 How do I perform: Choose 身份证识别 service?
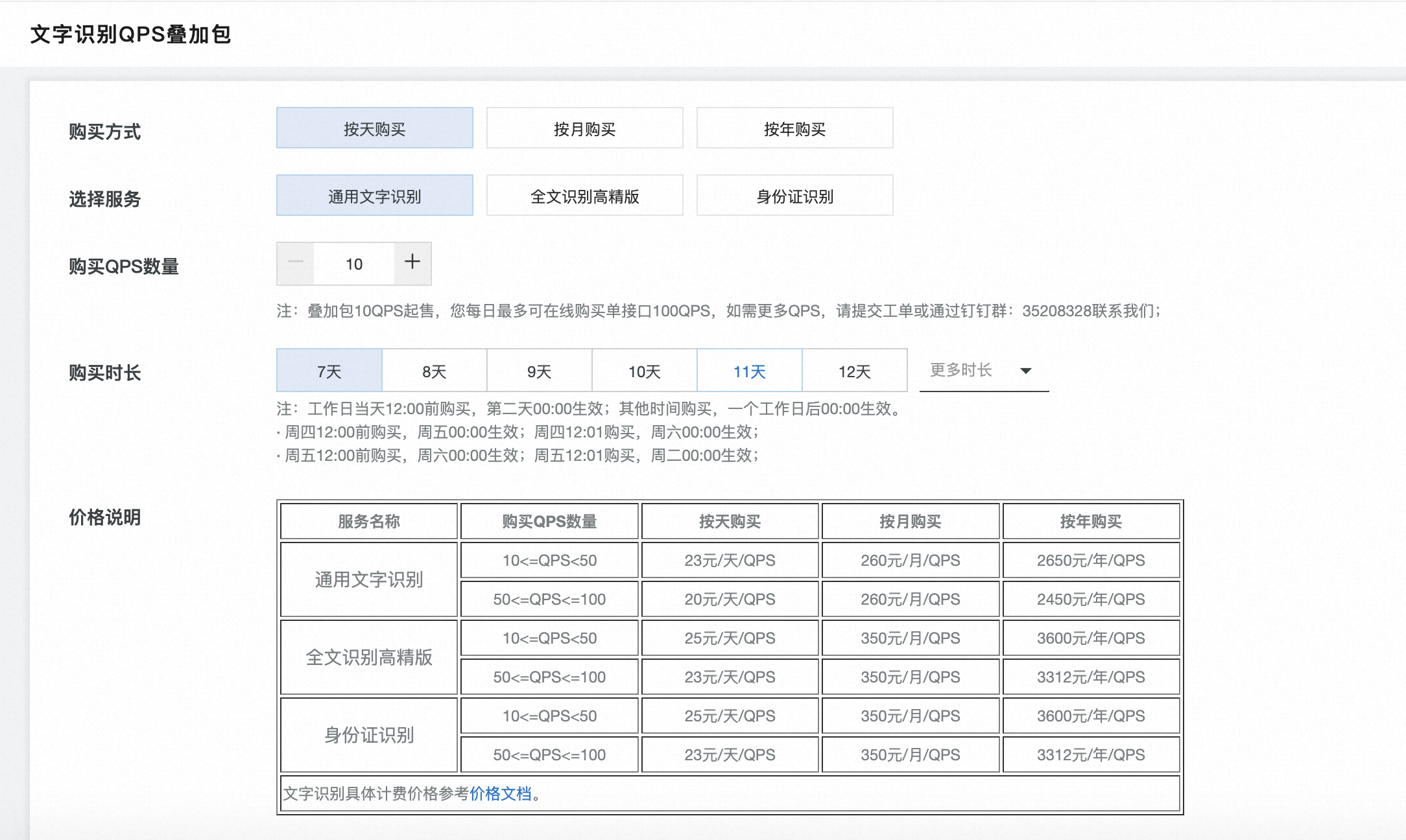coord(794,196)
